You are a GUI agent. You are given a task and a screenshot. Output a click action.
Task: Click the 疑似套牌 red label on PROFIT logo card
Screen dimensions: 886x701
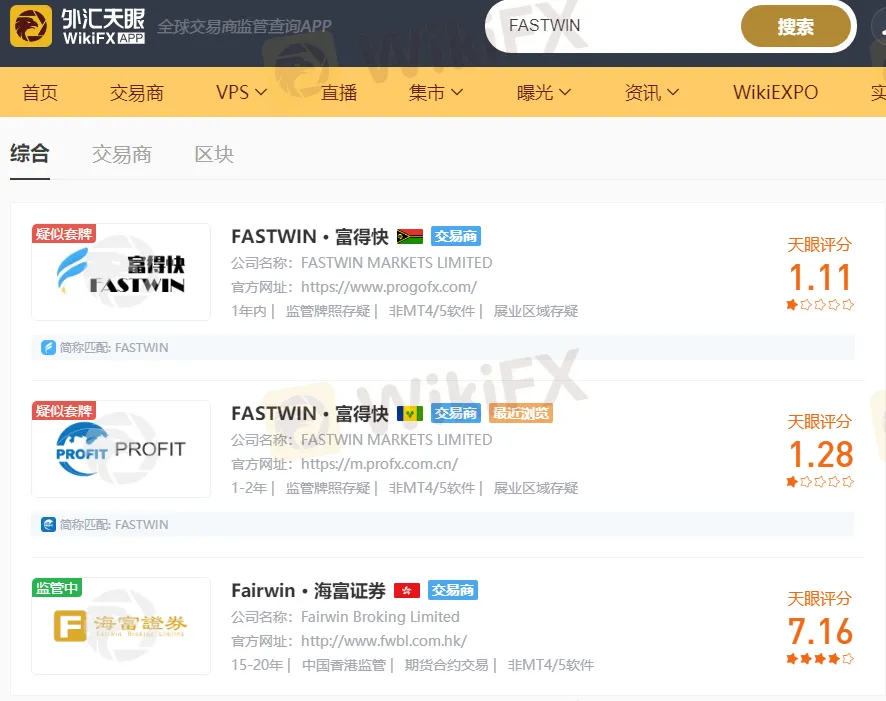tap(64, 410)
